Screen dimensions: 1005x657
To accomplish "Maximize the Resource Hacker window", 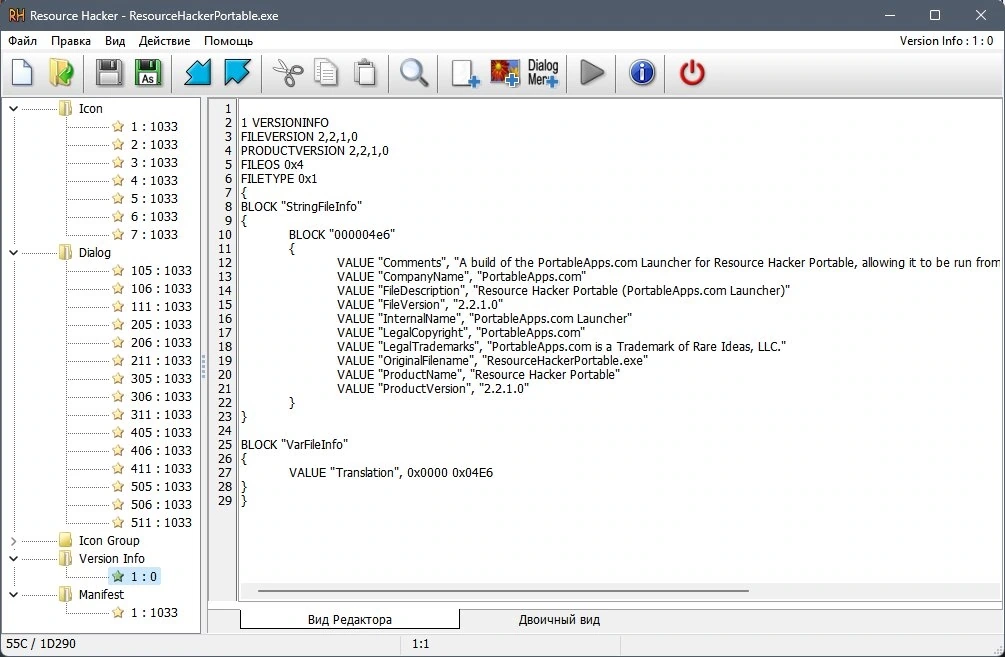I will (934, 15).
